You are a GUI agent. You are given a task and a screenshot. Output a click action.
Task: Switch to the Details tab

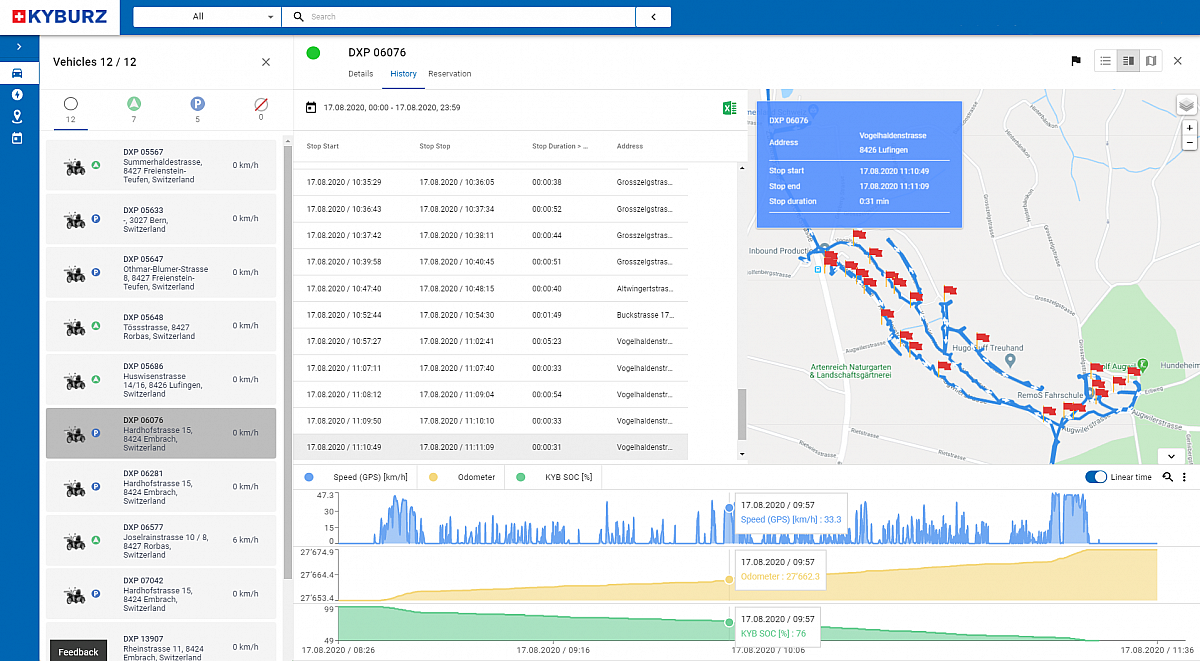pos(360,74)
